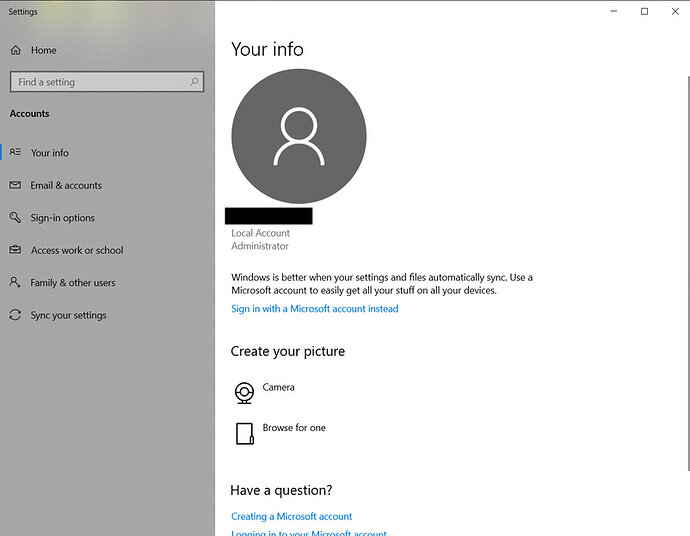Screen dimensions: 690x536
Task: Go to Sign-in options
Action: [107, 218]
